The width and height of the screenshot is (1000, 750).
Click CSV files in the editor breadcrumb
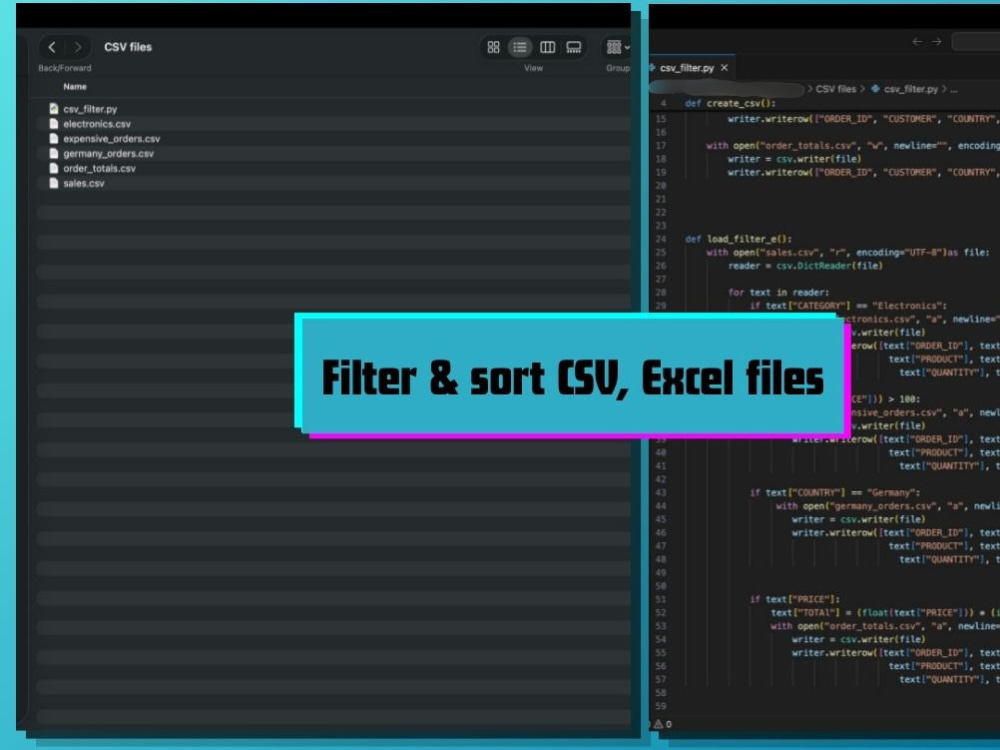tap(835, 89)
